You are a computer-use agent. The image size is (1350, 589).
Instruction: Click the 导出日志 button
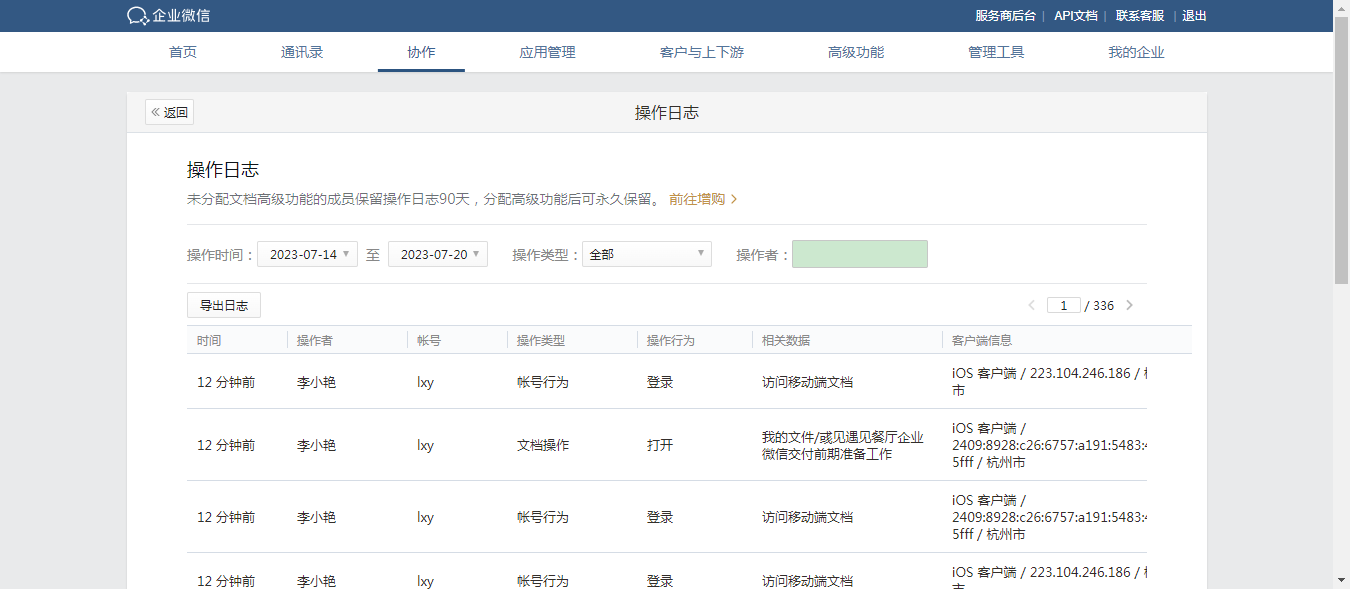click(224, 305)
